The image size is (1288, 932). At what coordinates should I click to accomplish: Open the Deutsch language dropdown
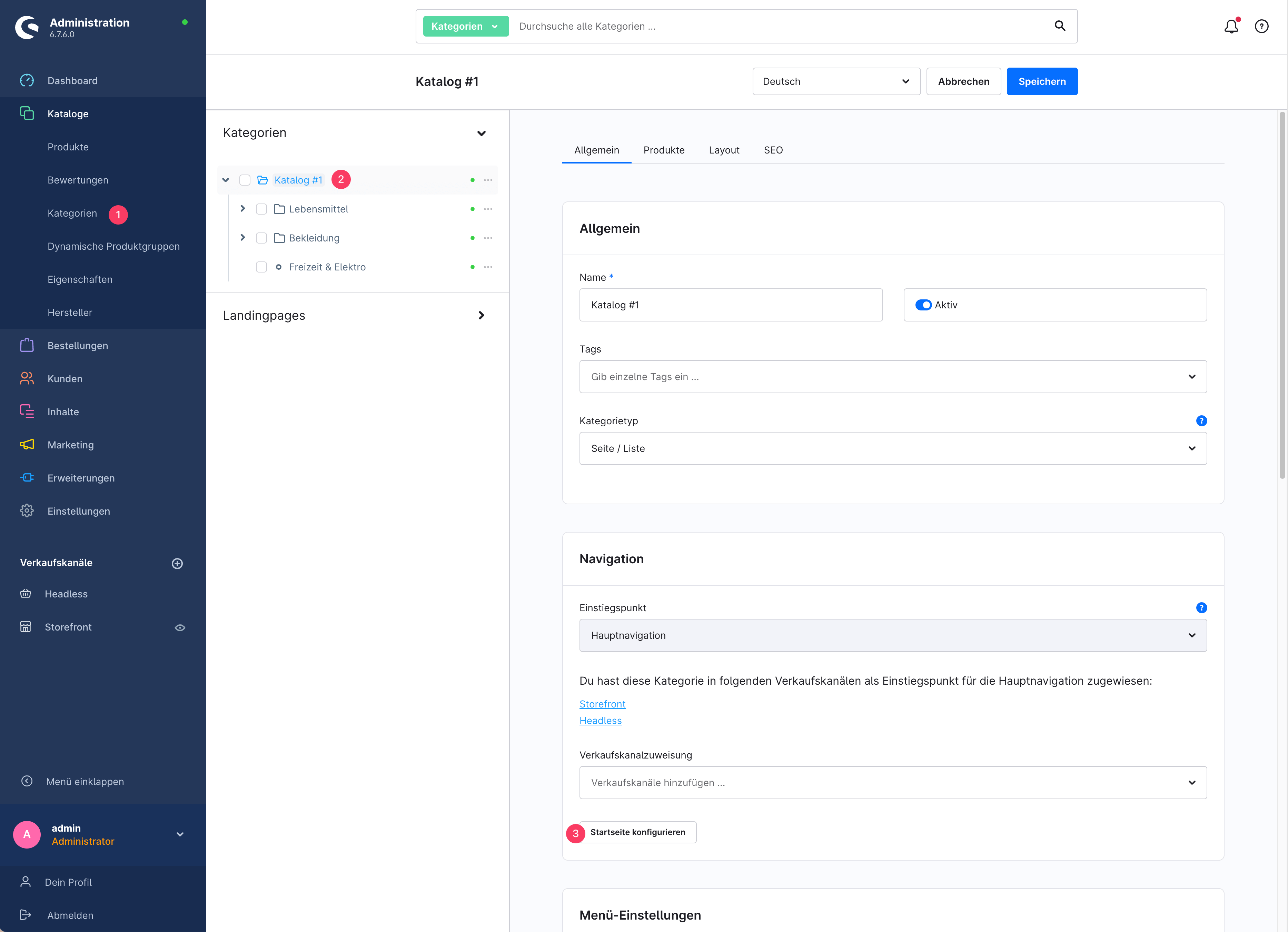point(836,82)
